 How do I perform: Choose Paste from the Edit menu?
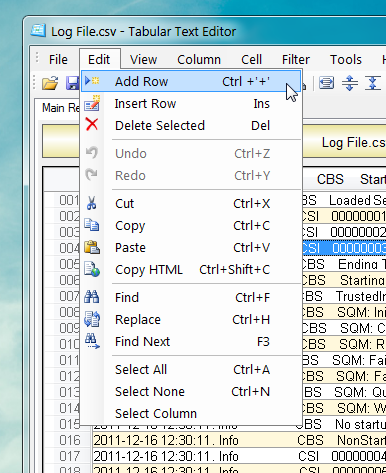tap(191, 248)
